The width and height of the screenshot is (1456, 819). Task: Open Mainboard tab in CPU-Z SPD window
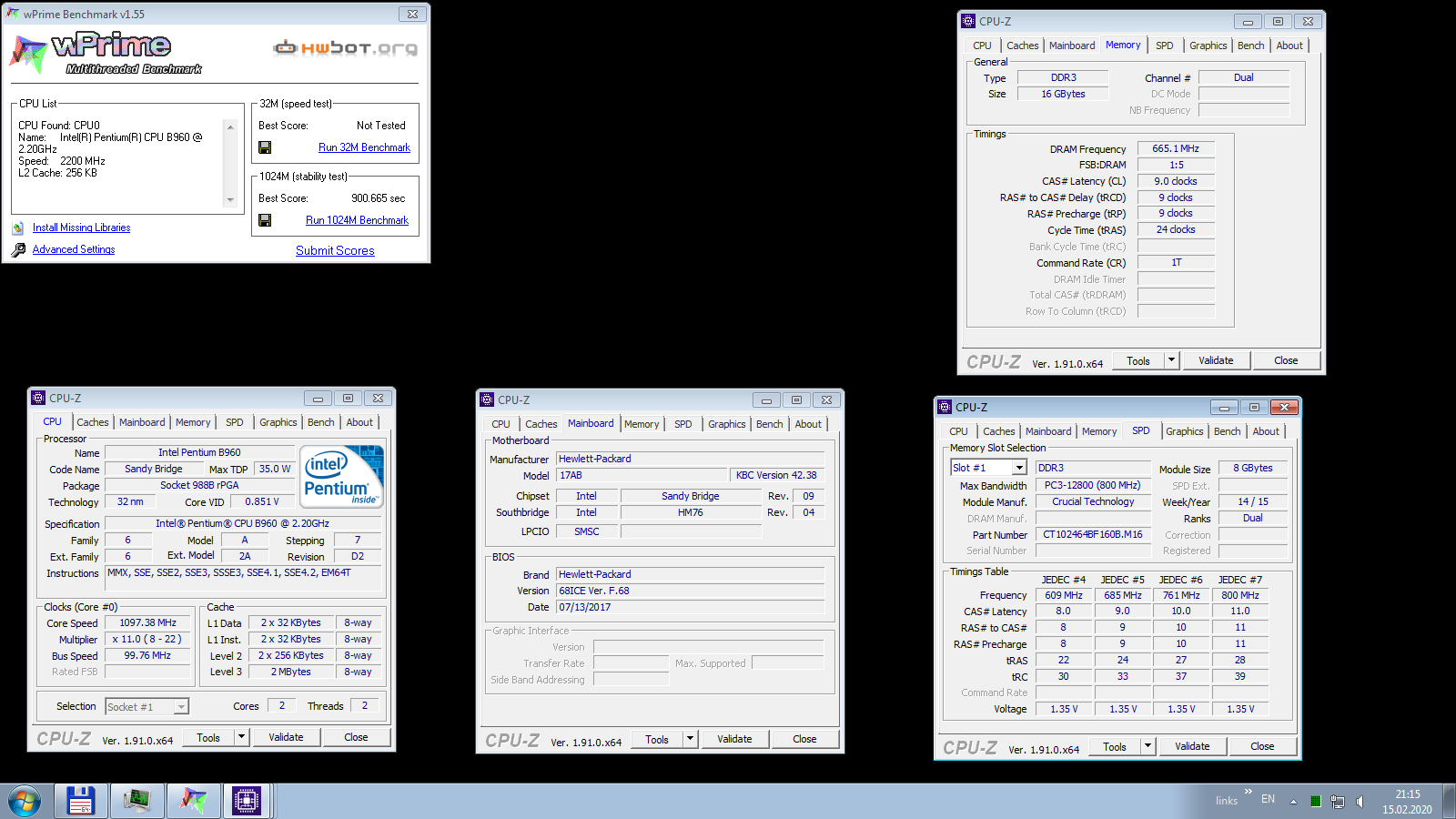click(x=1048, y=431)
